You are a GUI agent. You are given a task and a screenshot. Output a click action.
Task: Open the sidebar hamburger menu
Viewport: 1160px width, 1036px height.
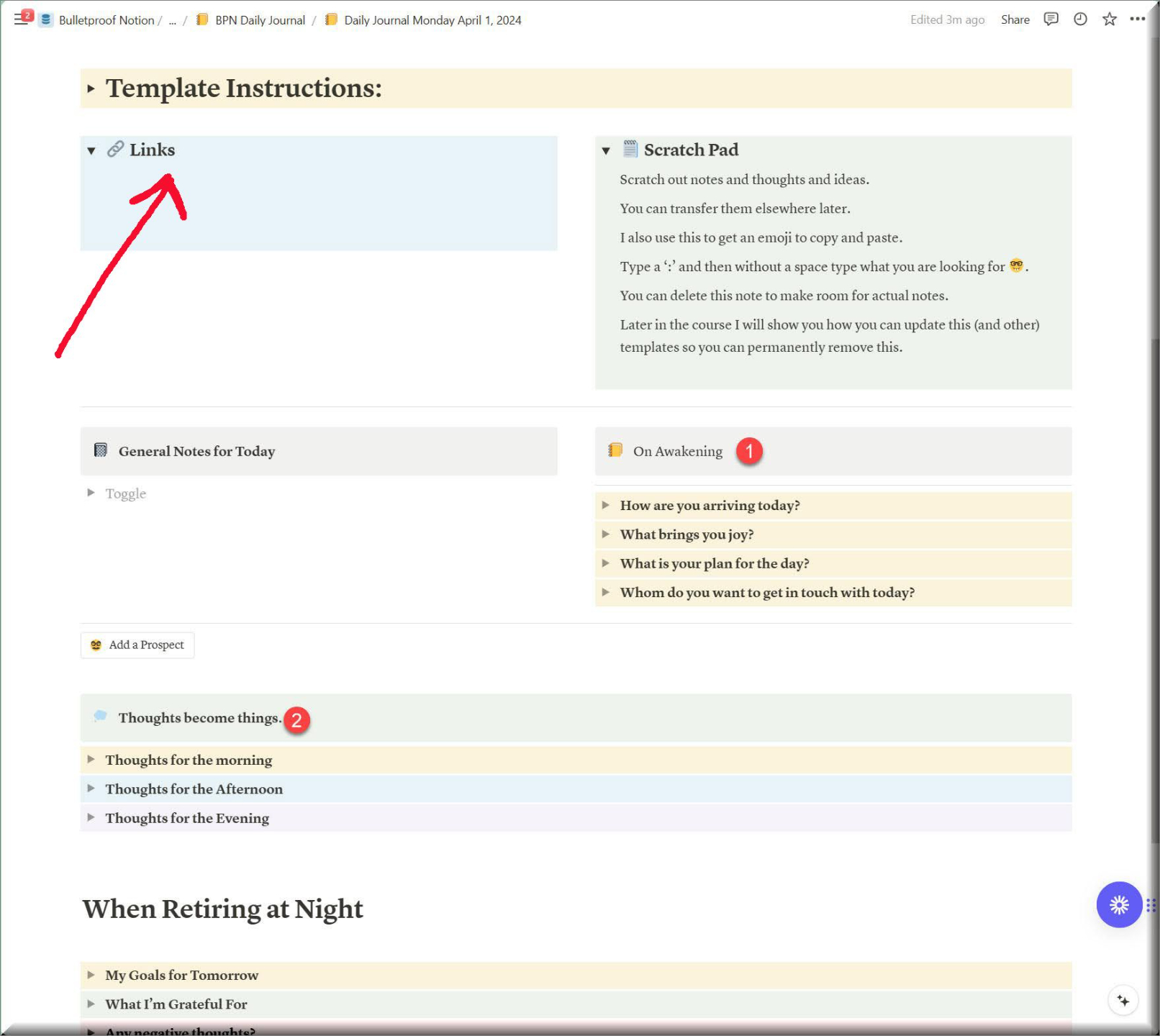coord(21,19)
